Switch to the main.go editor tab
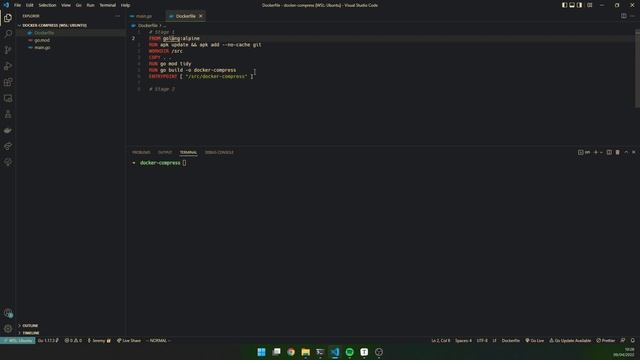640x360 pixels. point(144,16)
